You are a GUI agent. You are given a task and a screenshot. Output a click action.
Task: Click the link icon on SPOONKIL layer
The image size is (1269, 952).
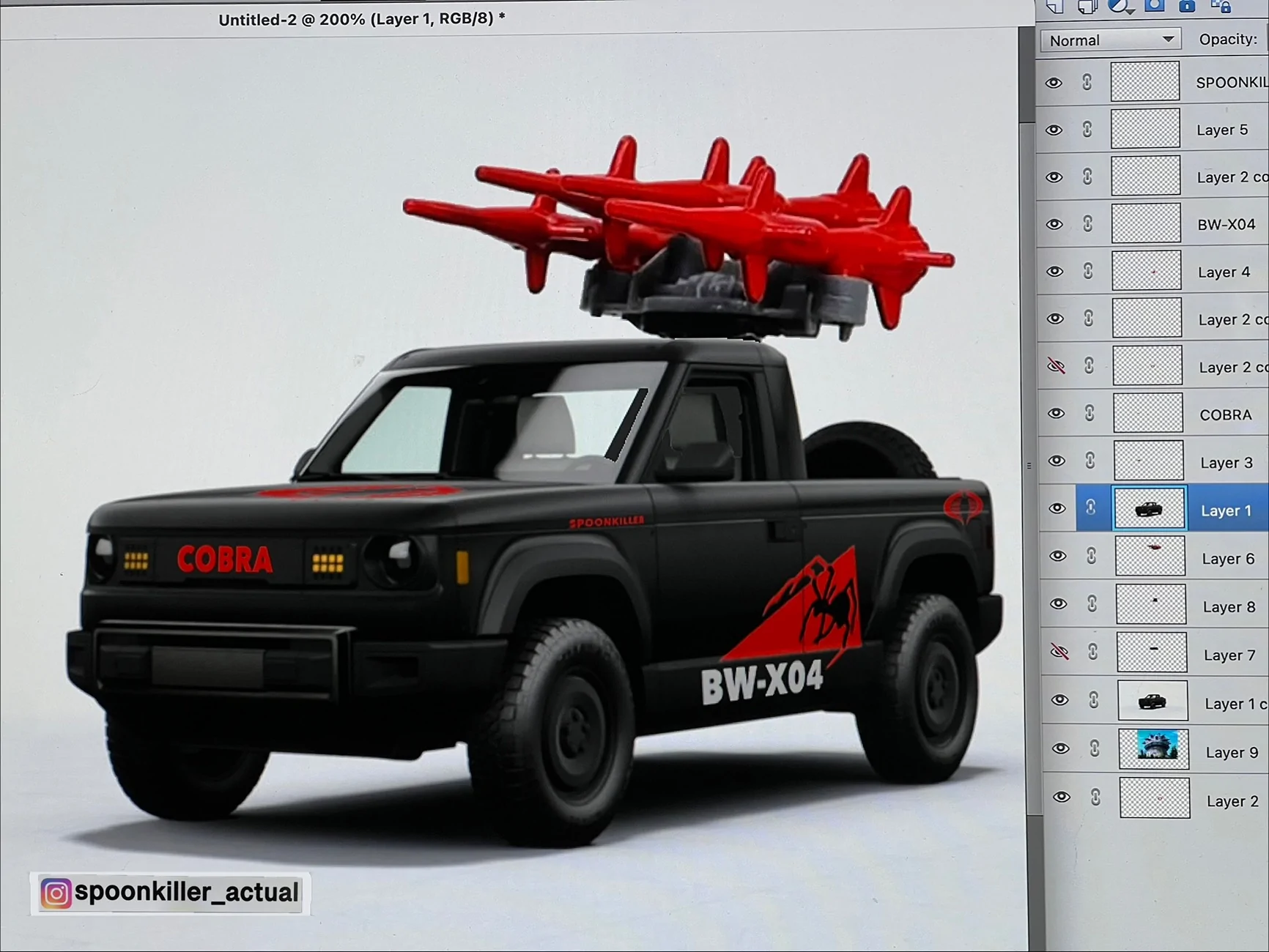point(1087,82)
